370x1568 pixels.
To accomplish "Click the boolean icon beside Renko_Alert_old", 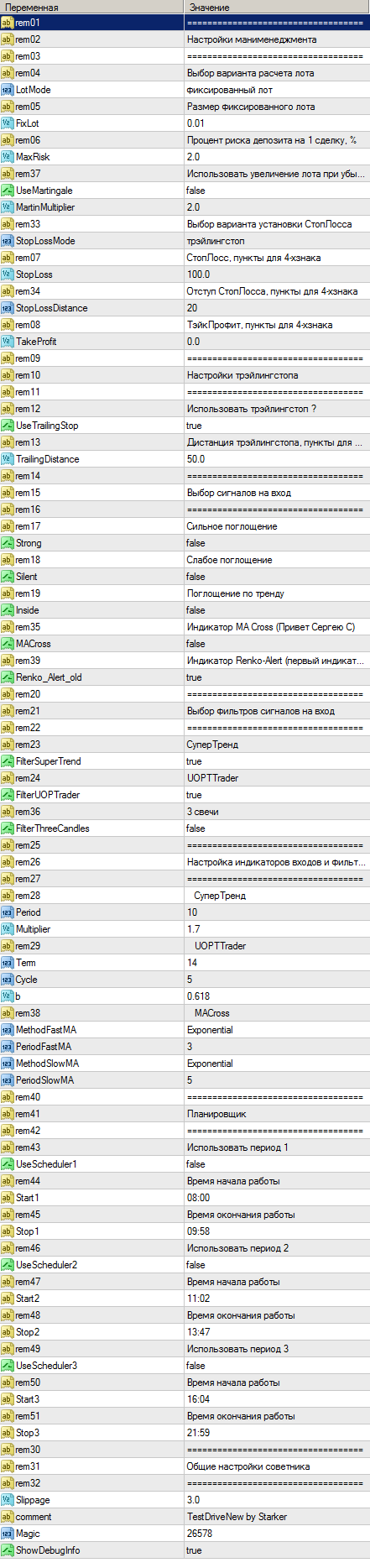I will click(x=8, y=677).
